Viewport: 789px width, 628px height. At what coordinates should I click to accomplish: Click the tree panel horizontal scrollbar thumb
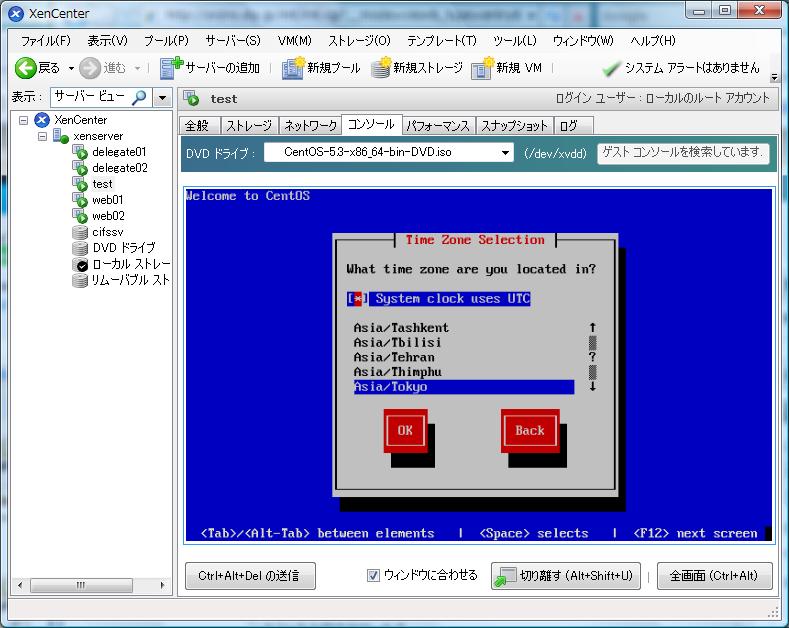[x=81, y=585]
